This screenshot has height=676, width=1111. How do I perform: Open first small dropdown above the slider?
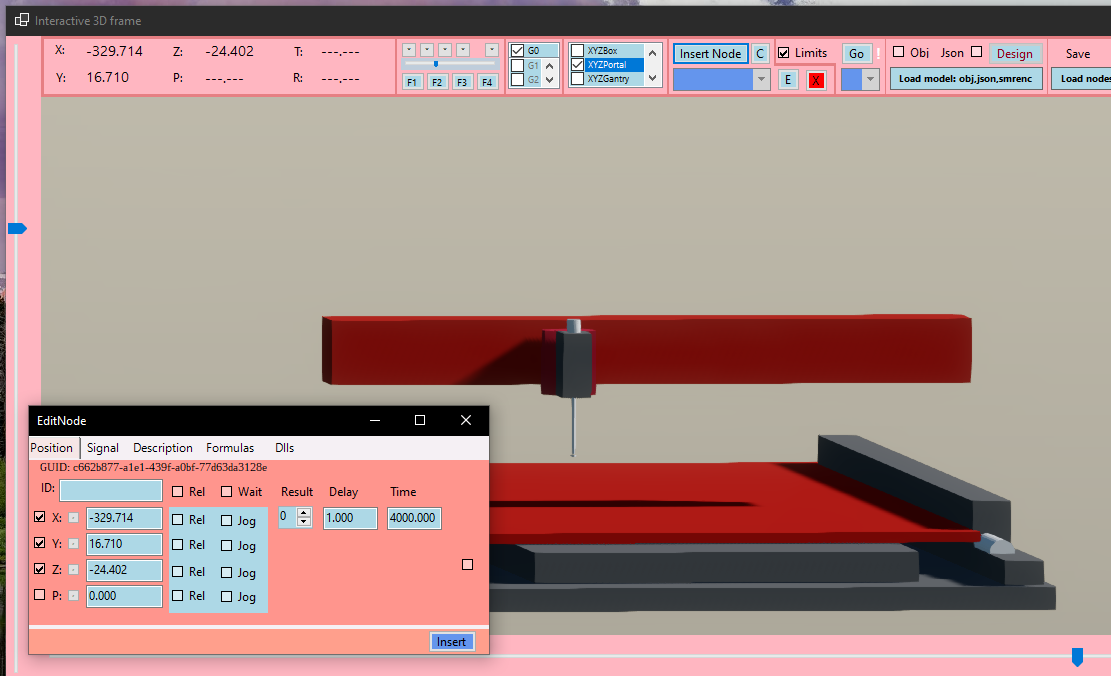[x=409, y=50]
